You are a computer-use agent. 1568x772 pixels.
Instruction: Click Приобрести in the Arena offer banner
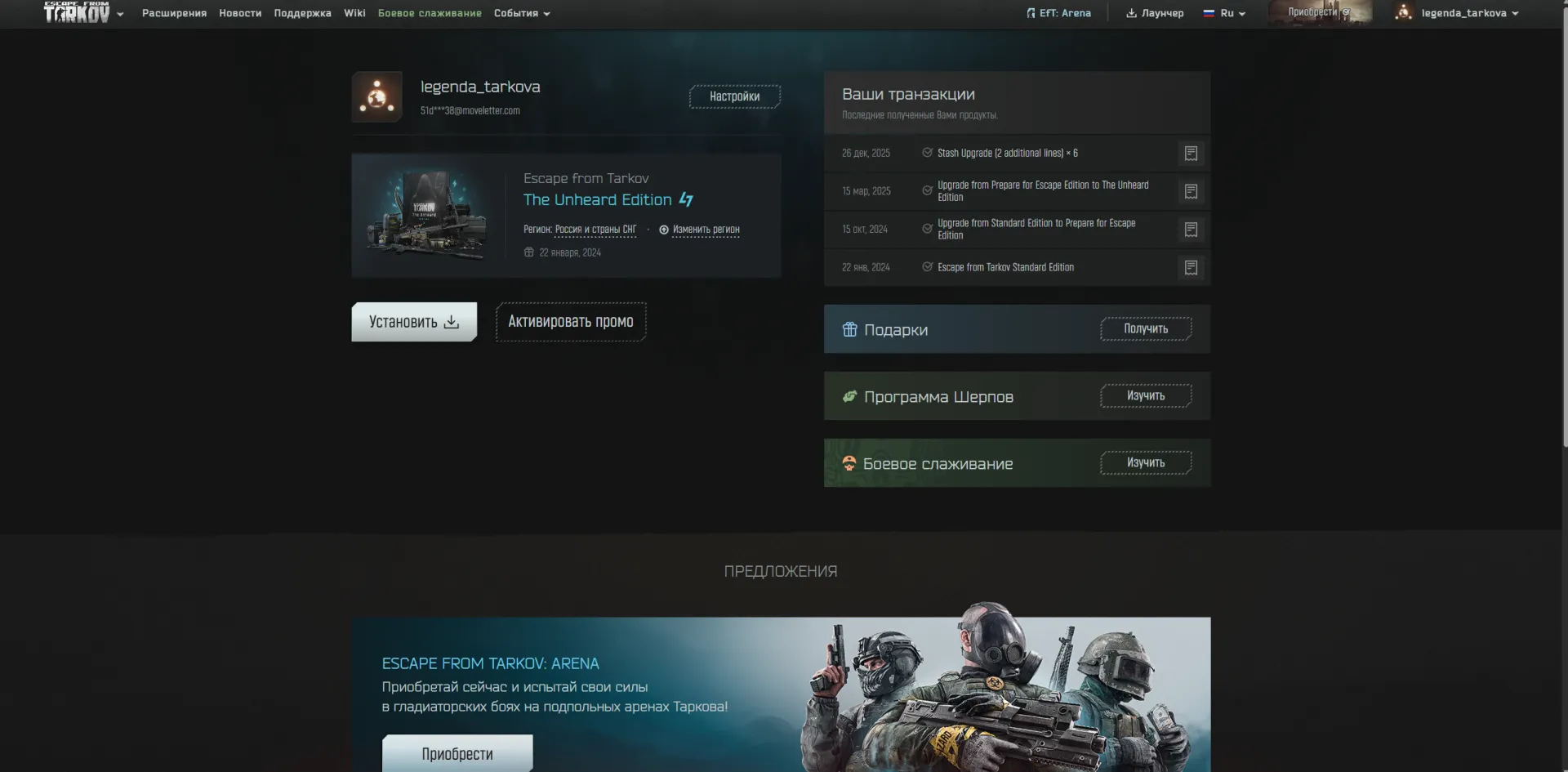457,753
